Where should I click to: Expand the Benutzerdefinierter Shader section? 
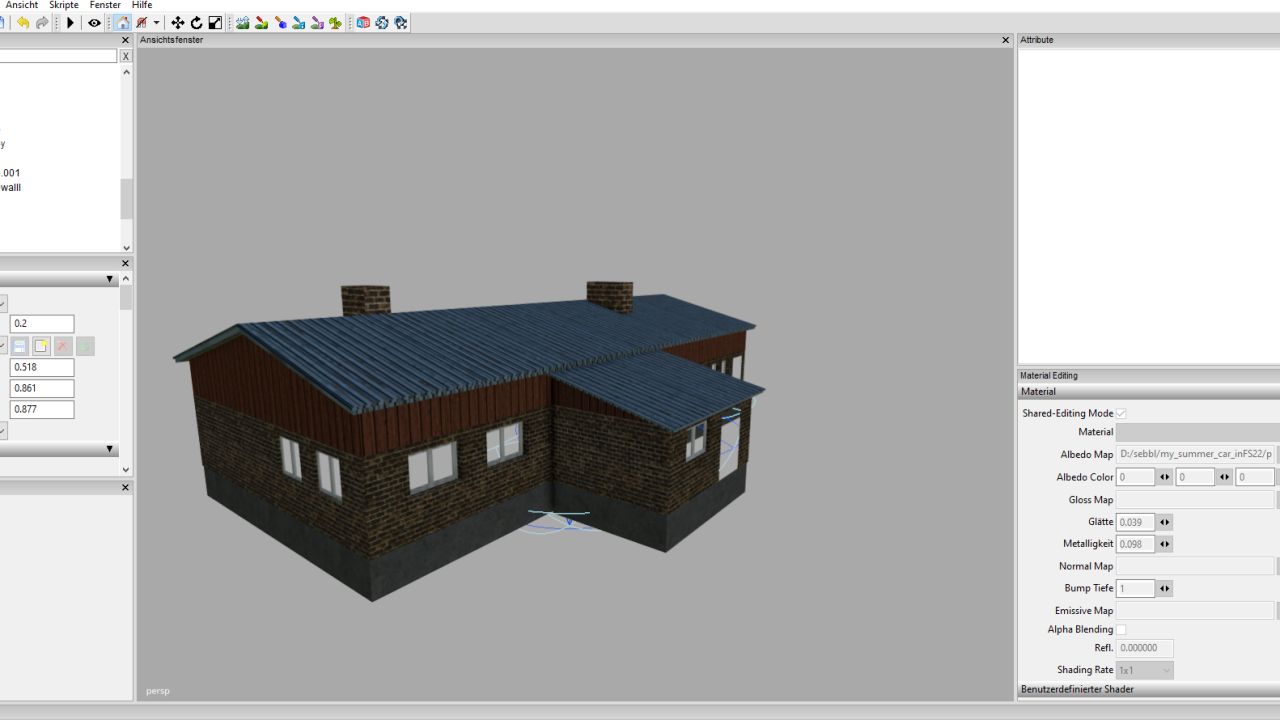[1076, 689]
